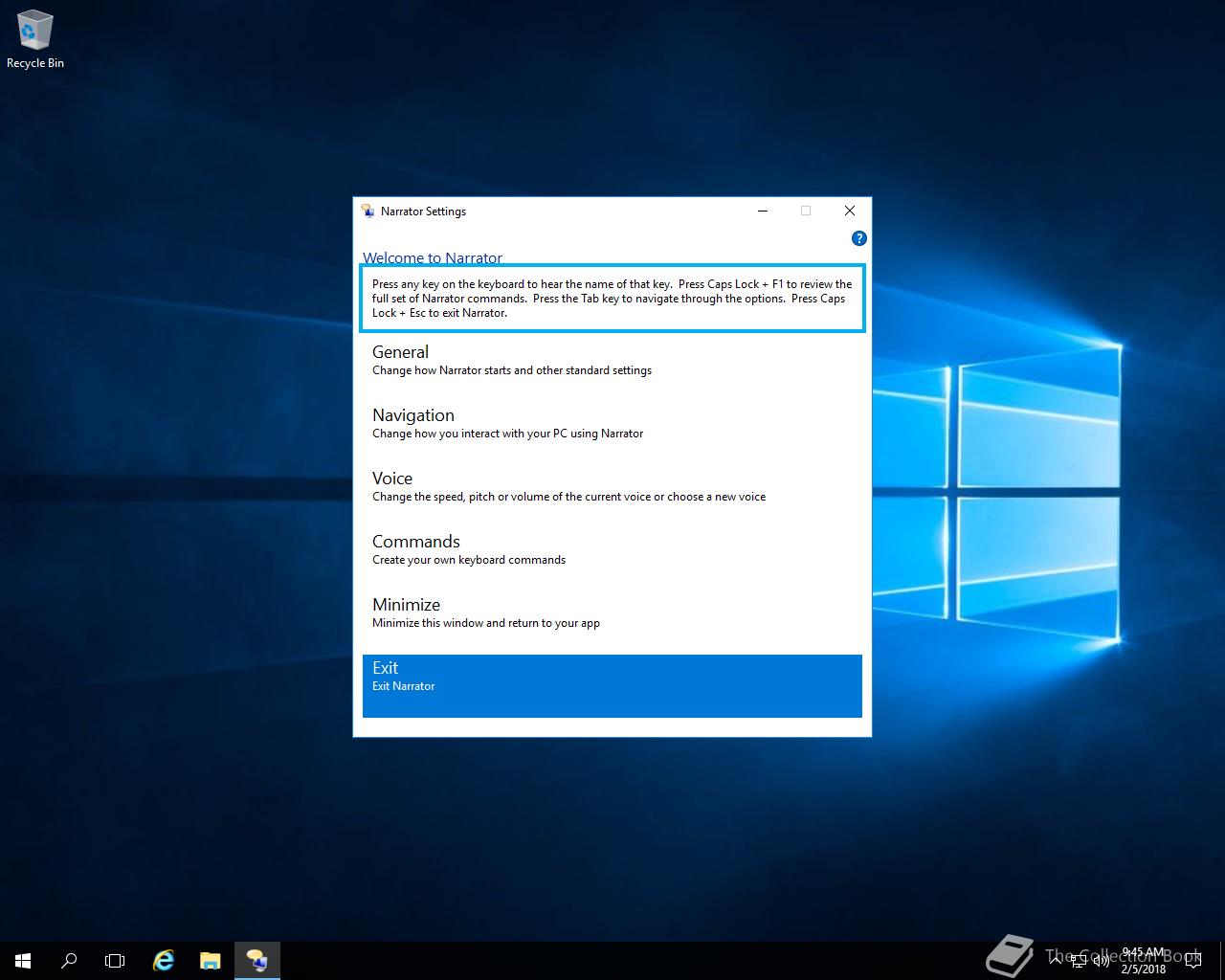The height and width of the screenshot is (980, 1225).
Task: Minimize the Narrator Settings window
Action: (763, 211)
